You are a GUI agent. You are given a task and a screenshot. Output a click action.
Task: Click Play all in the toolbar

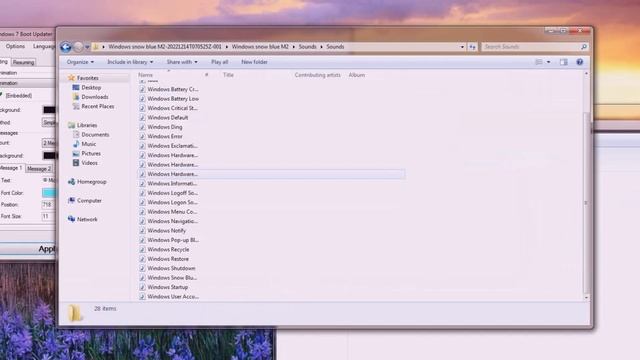[x=220, y=62]
